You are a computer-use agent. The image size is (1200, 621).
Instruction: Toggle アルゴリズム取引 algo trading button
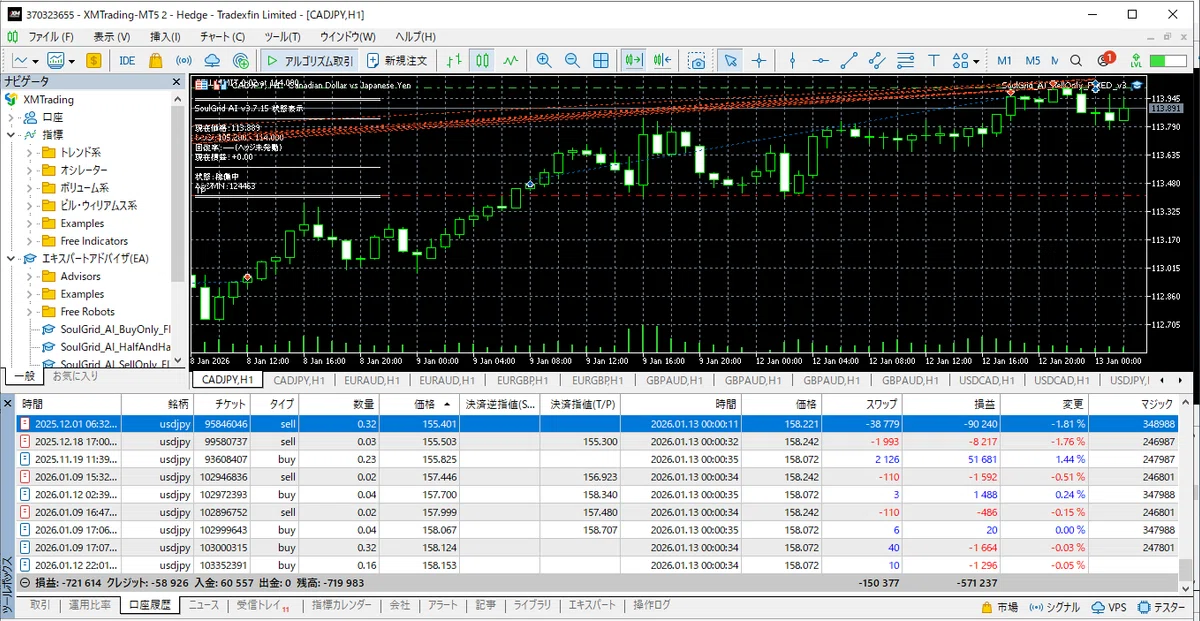pyautogui.click(x=307, y=60)
